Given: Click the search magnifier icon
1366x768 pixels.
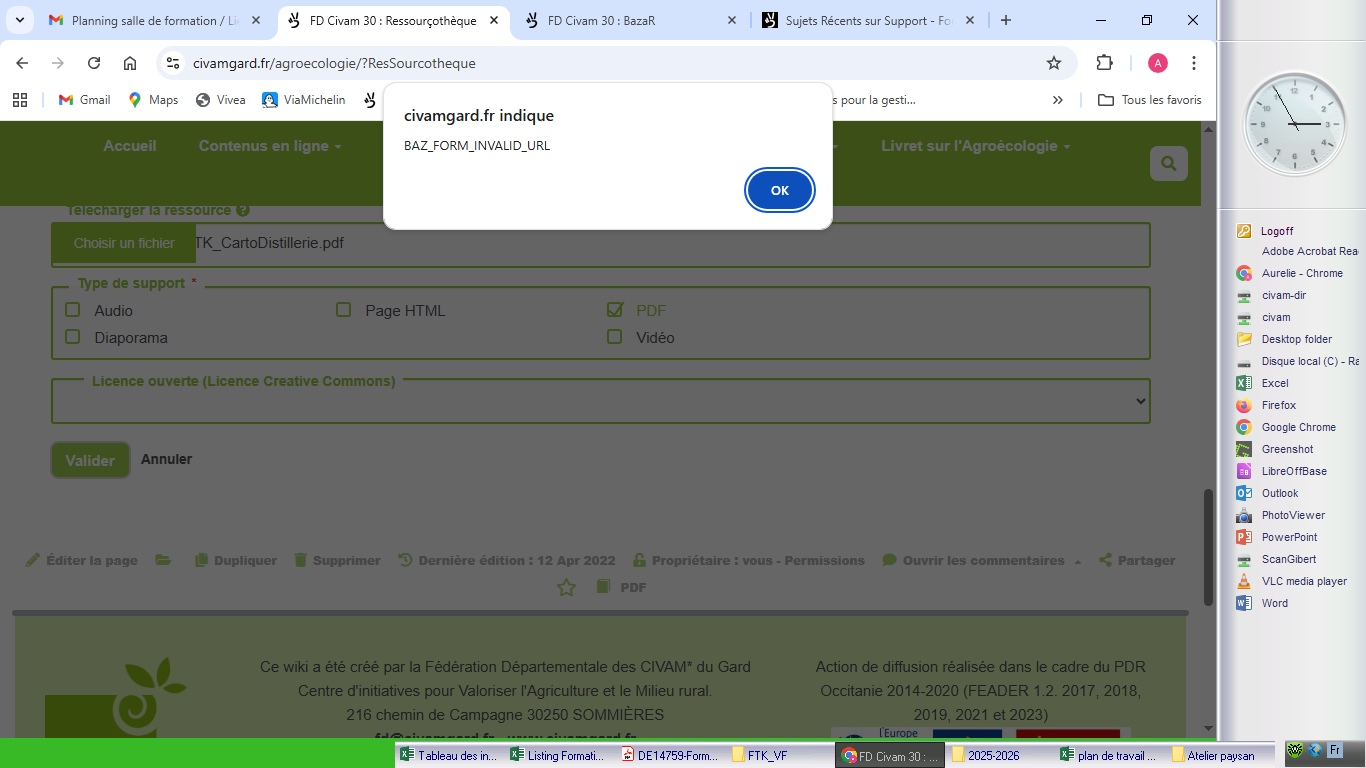Looking at the screenshot, I should tap(1168, 163).
